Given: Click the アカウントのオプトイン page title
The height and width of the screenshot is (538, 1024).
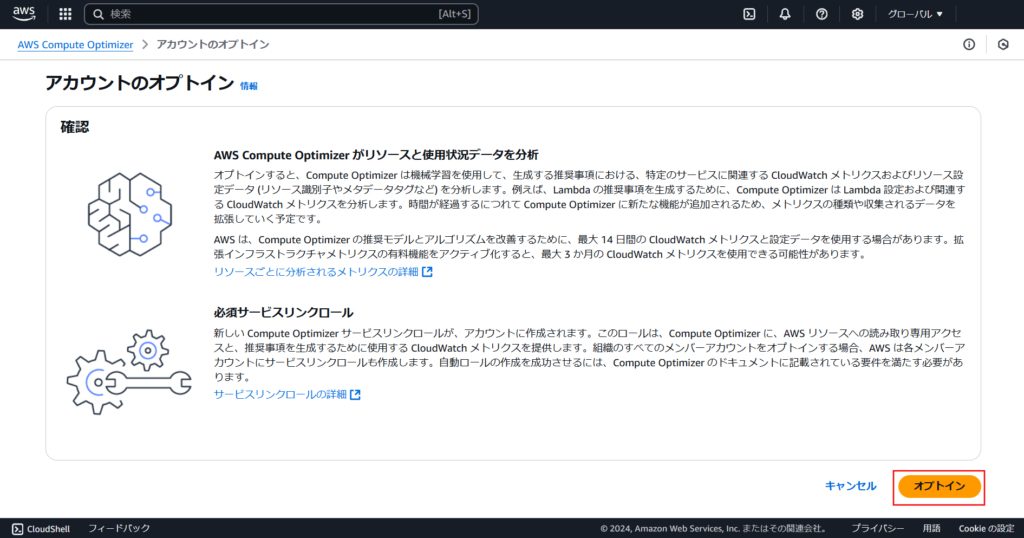Looking at the screenshot, I should tap(140, 83).
